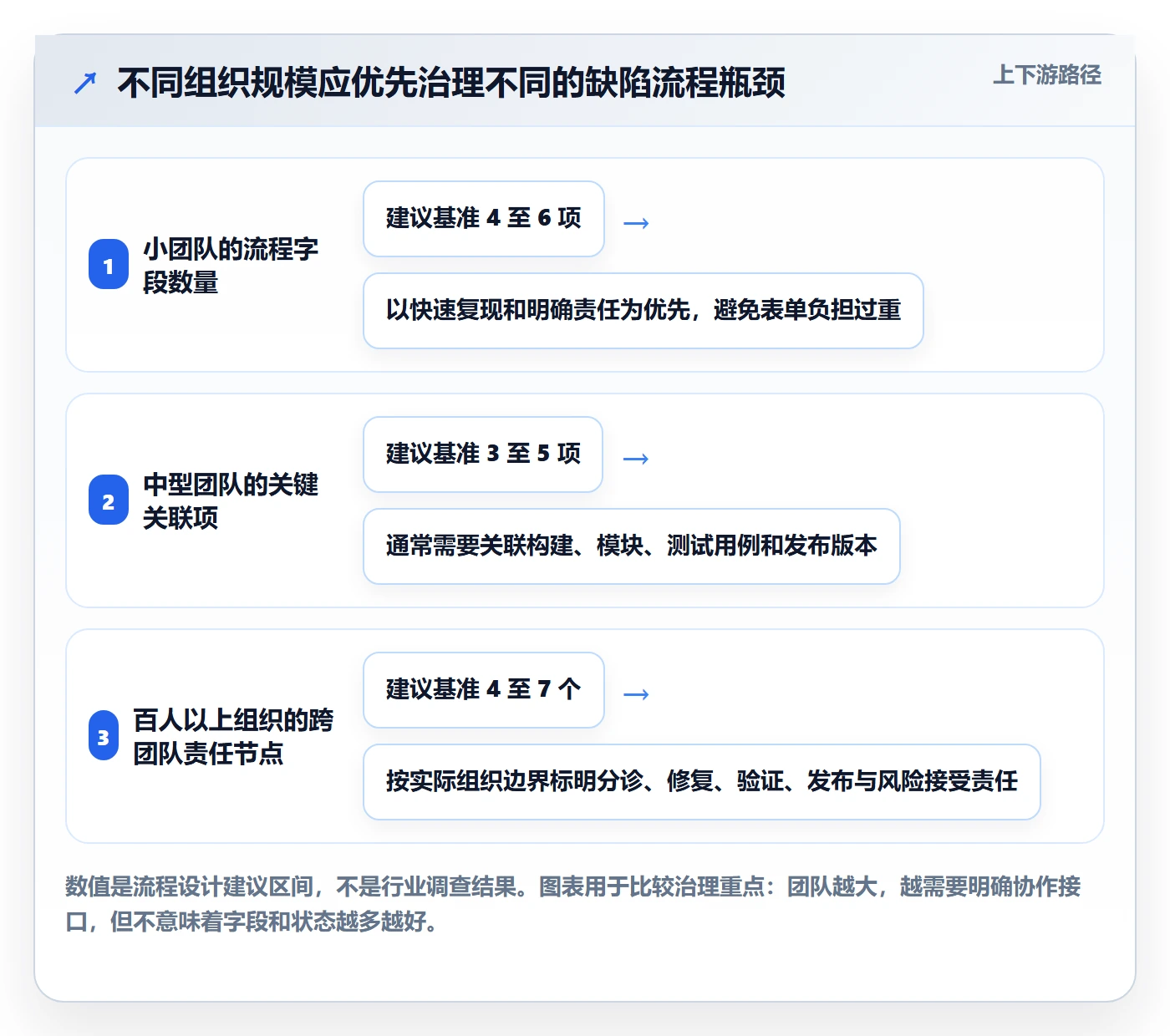The image size is (1170, 1036).
Task: Click the title 不同组织规模应优先治理不同的缺陷流程瓶颈
Action: (x=451, y=83)
